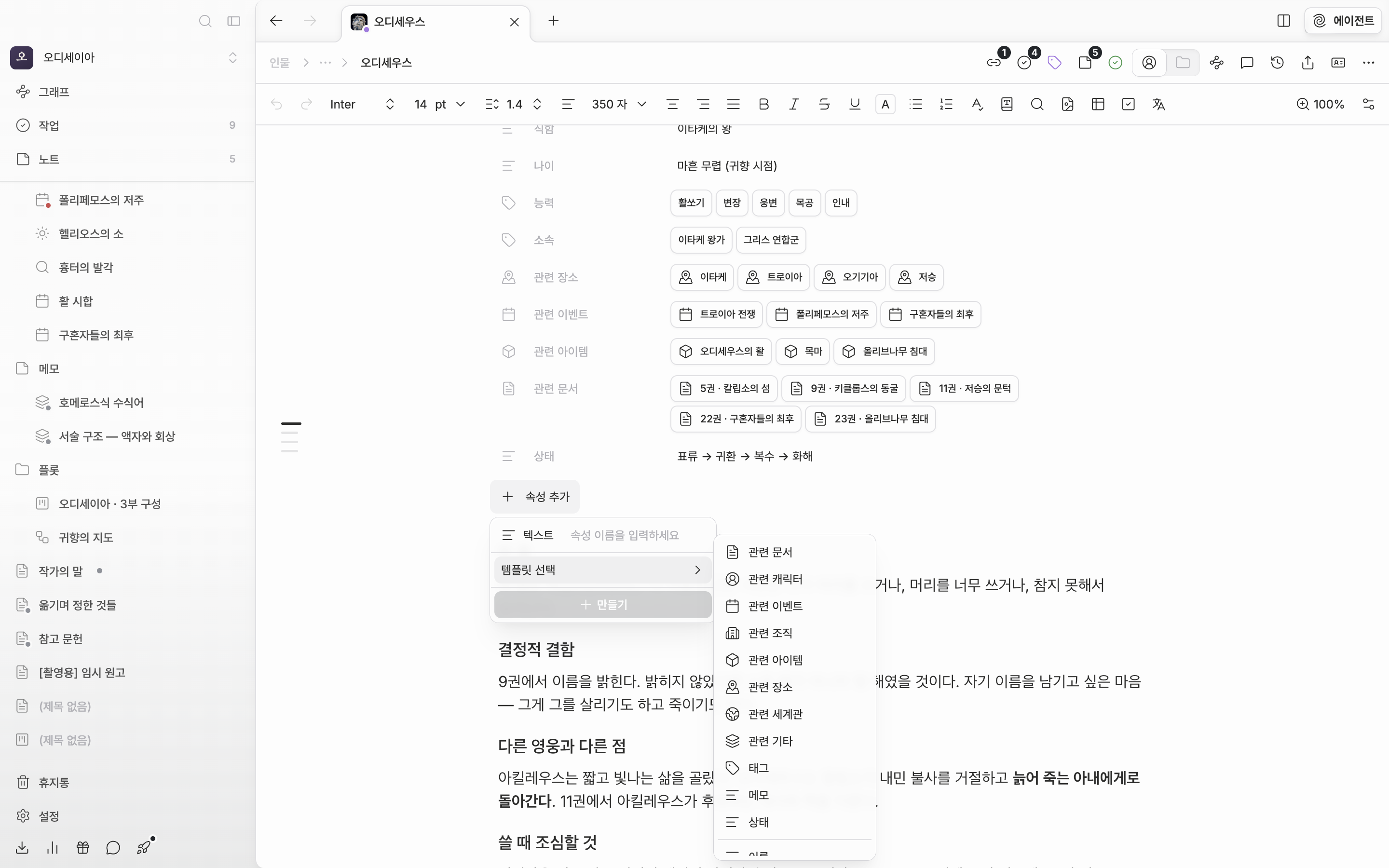Open the 폴리페모스의 저주 sidebar item
The width and height of the screenshot is (1389, 868).
click(127, 200)
